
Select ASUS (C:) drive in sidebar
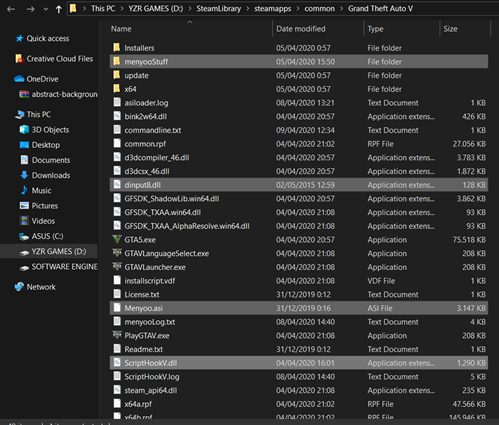tap(47, 236)
